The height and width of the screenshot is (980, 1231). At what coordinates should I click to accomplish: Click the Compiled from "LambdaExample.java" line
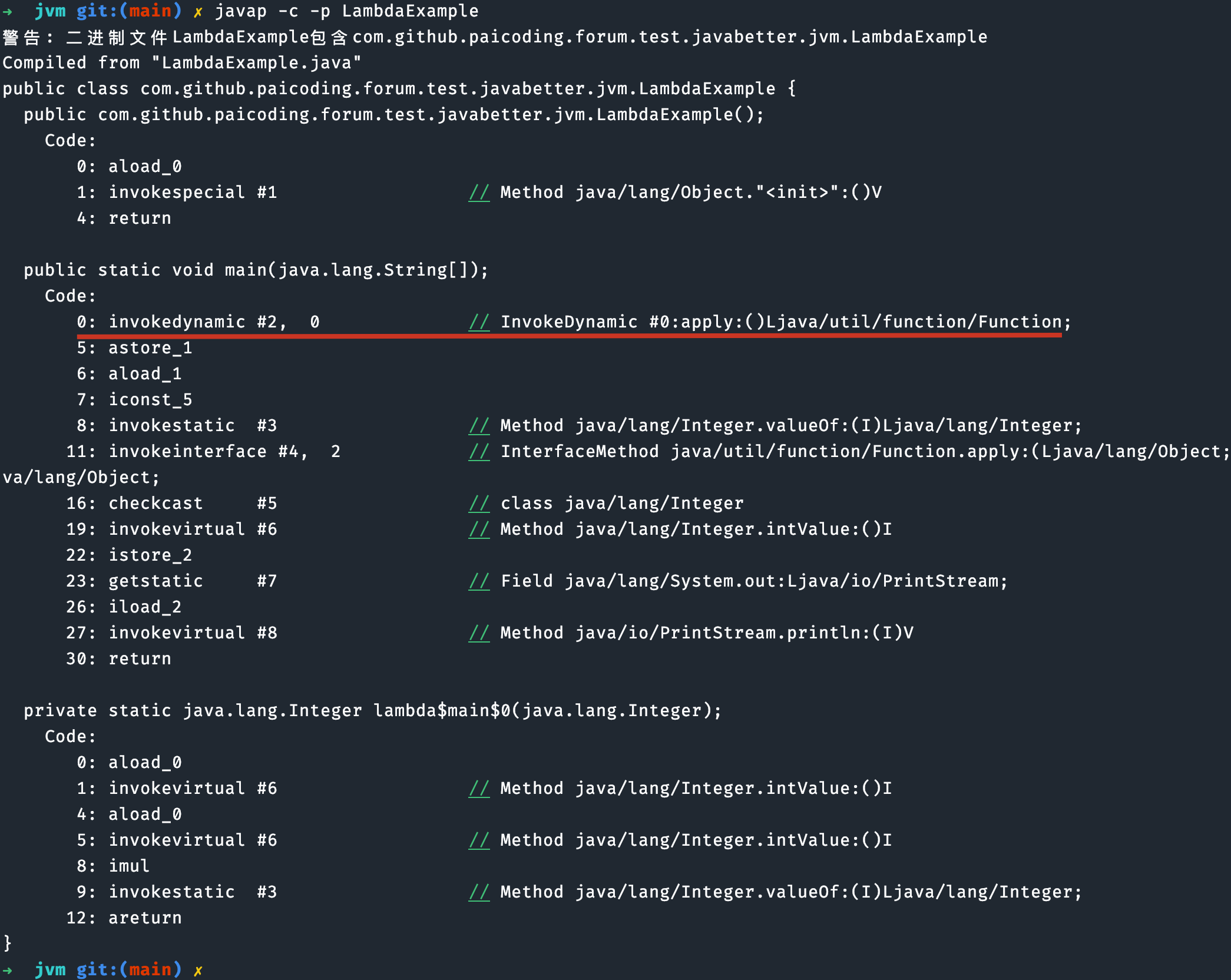181,63
